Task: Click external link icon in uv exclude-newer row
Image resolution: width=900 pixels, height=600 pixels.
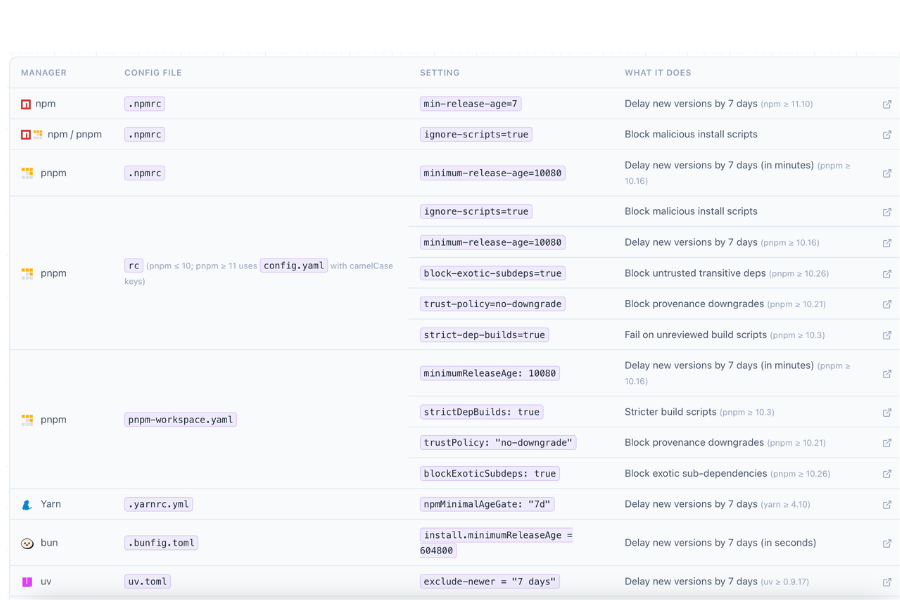Action: pos(887,582)
